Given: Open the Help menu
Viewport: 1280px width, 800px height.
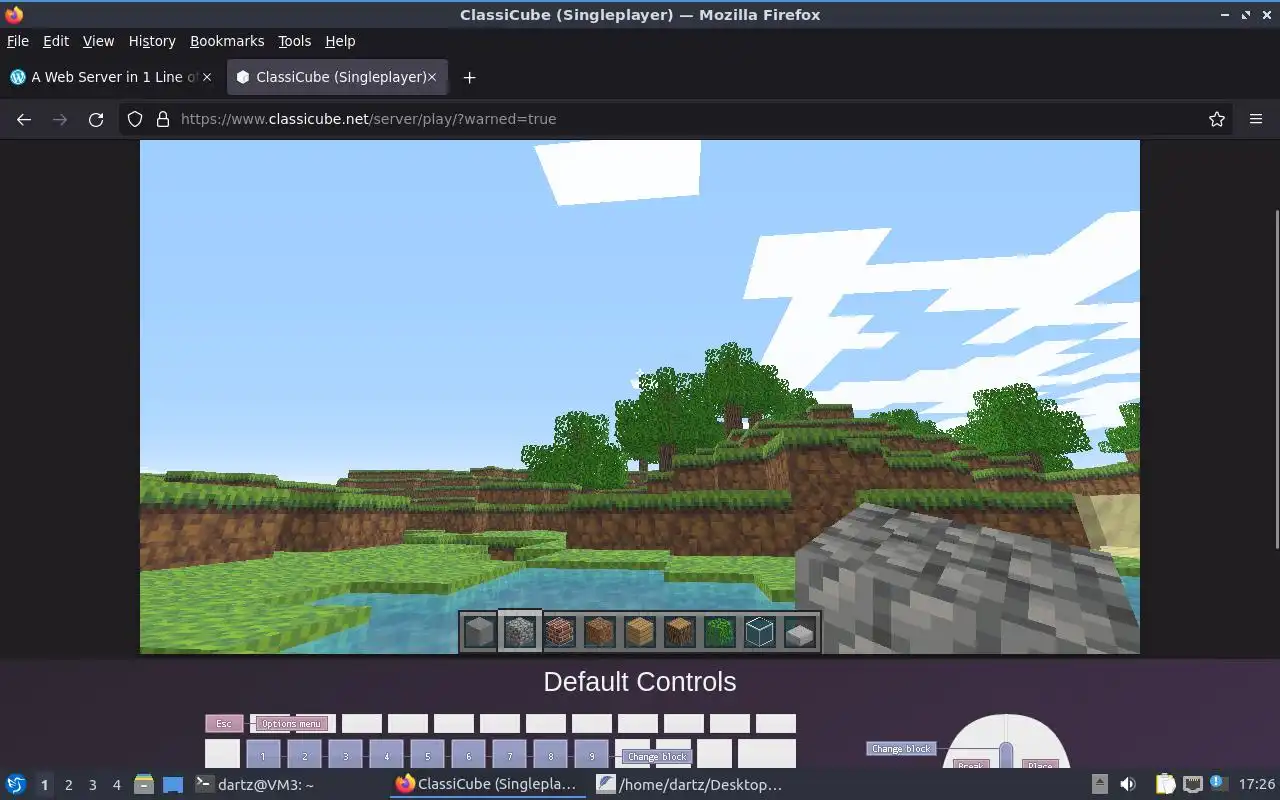Looking at the screenshot, I should 340,41.
